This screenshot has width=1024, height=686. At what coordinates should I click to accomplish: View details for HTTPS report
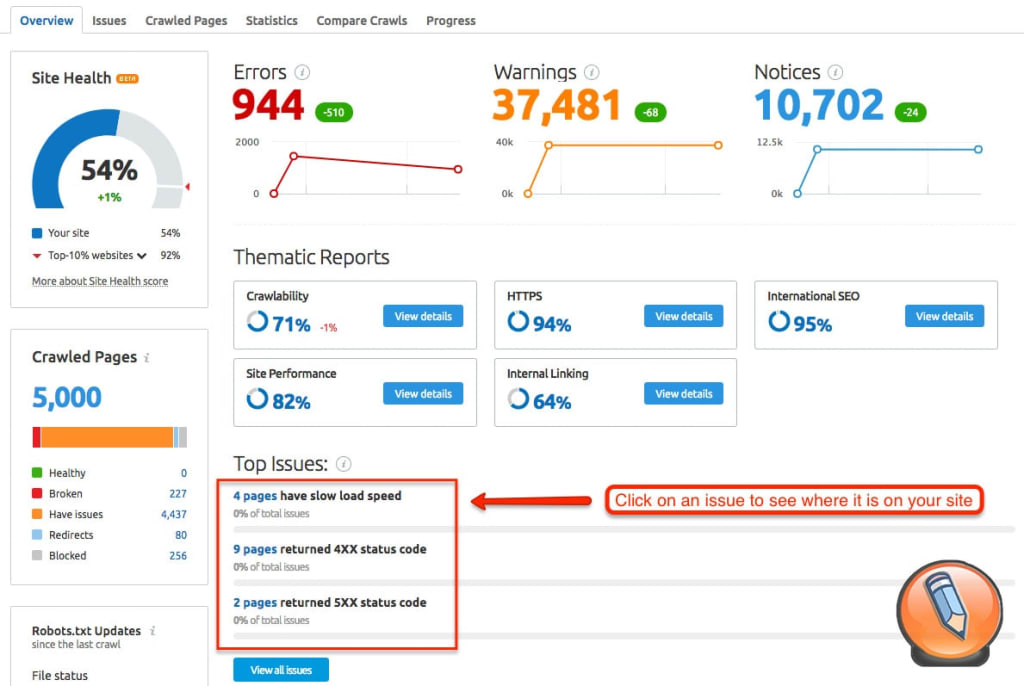[683, 315]
